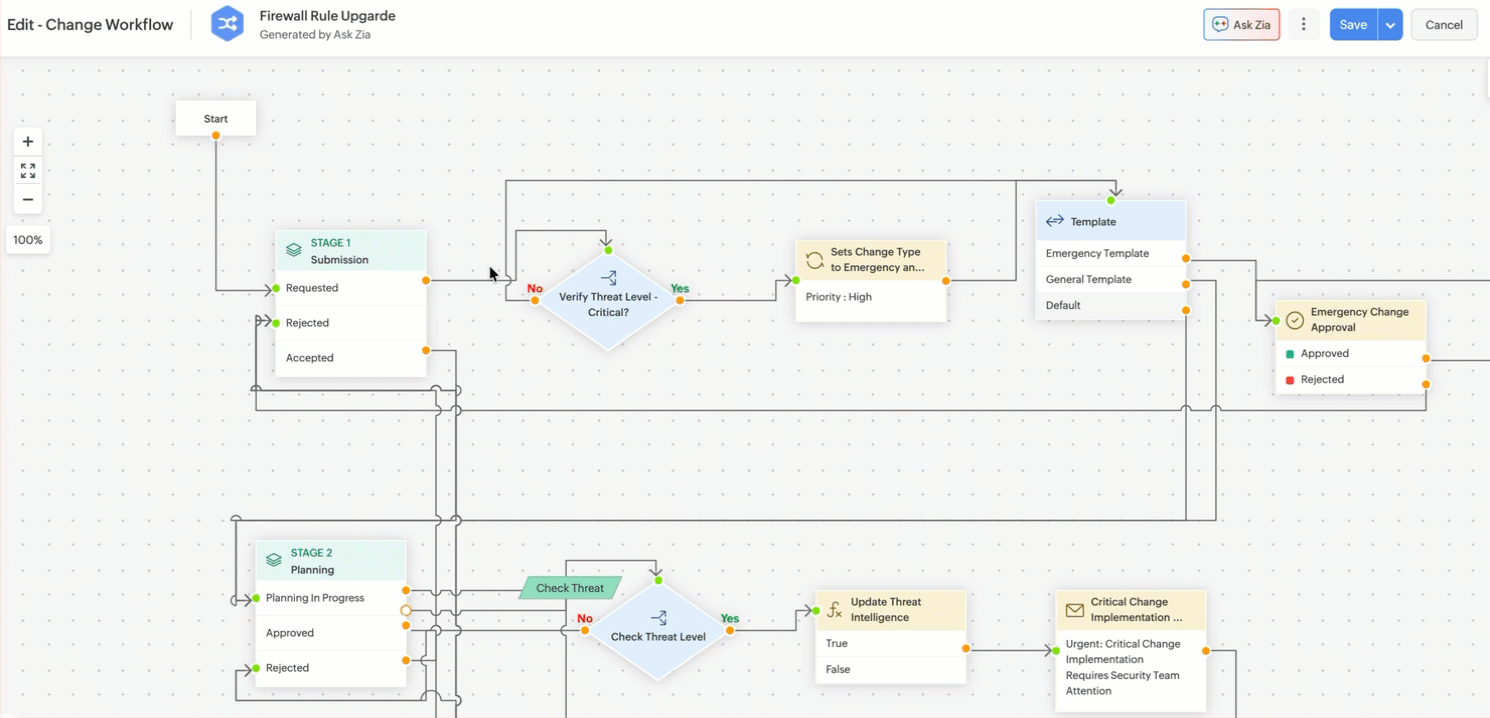The image size is (1490, 718).
Task: Click the Urgent: Critical Change Implementation message text
Action: tap(1122, 667)
